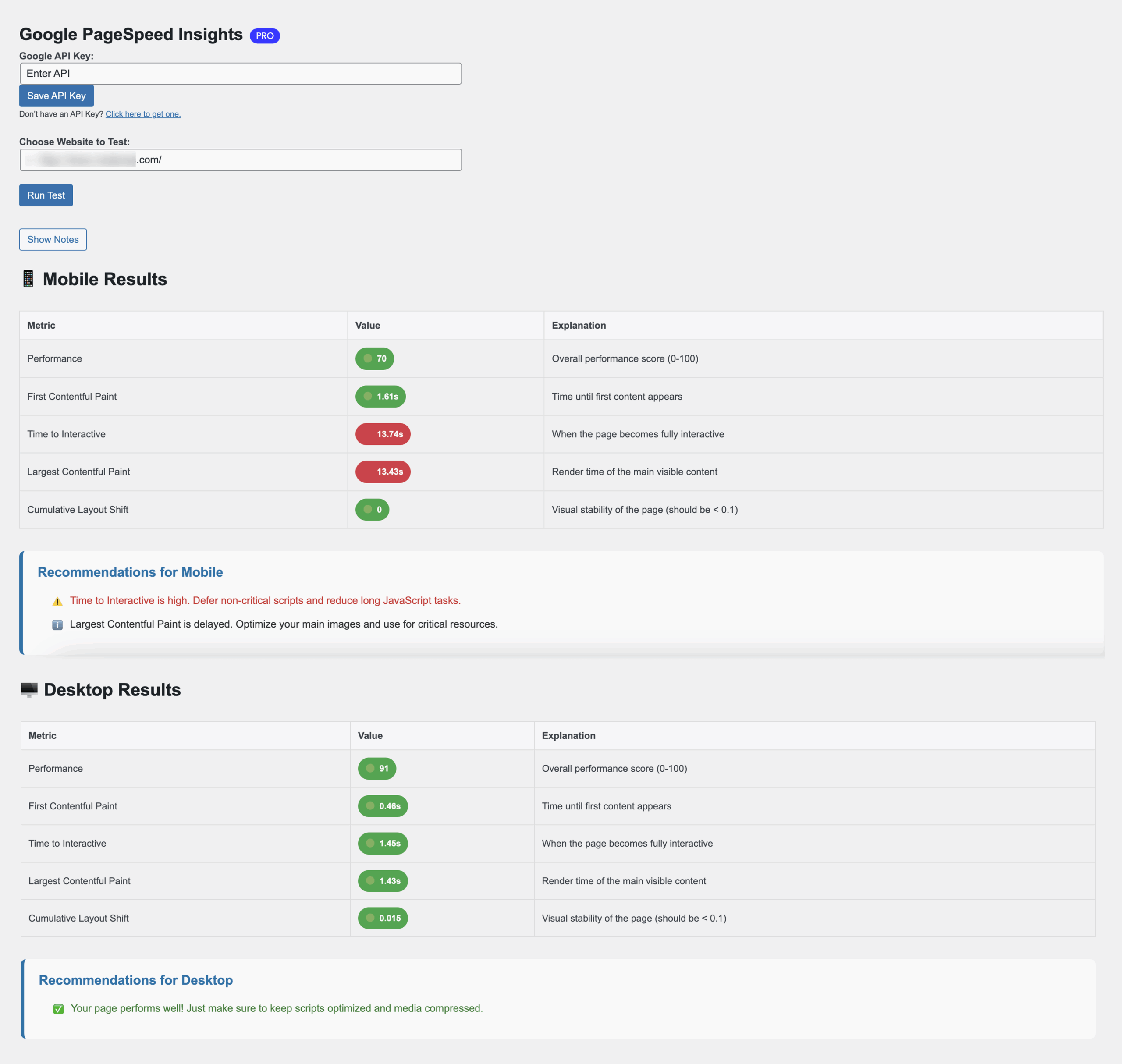
Task: Click the mobile First Contentful Paint 1.61s badge
Action: (380, 397)
